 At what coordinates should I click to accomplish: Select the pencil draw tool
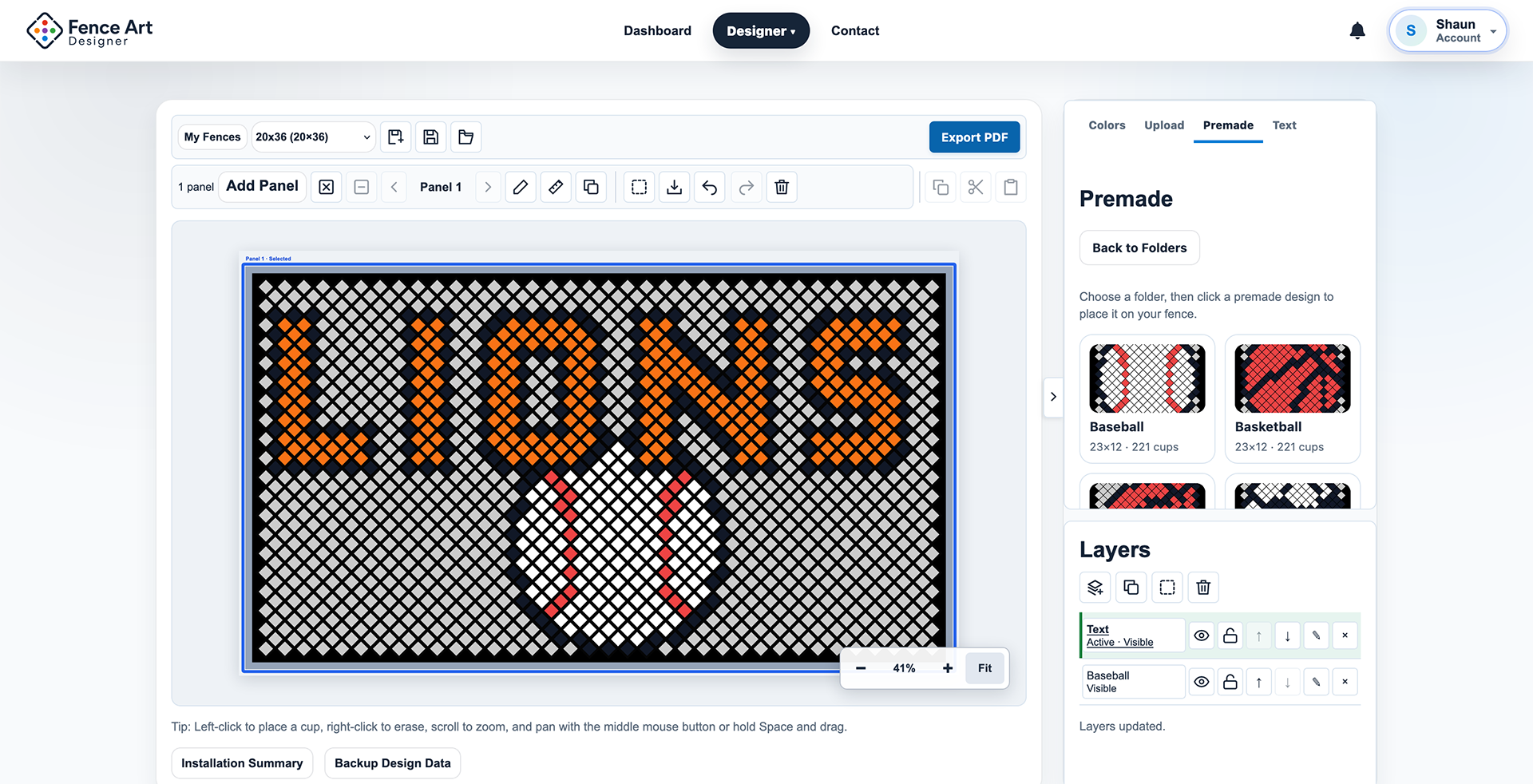click(521, 187)
